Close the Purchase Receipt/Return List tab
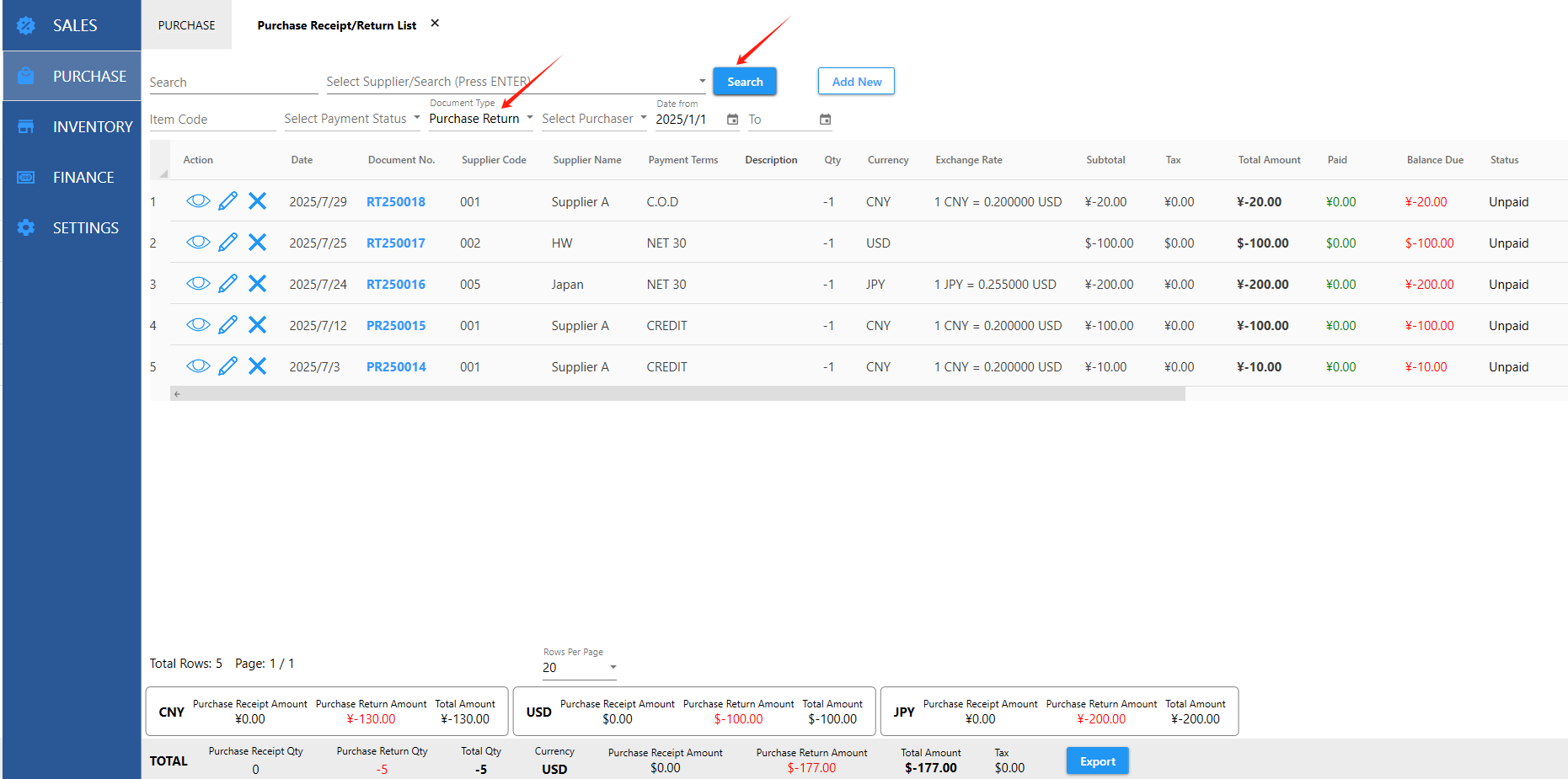The image size is (1568, 779). pos(435,24)
